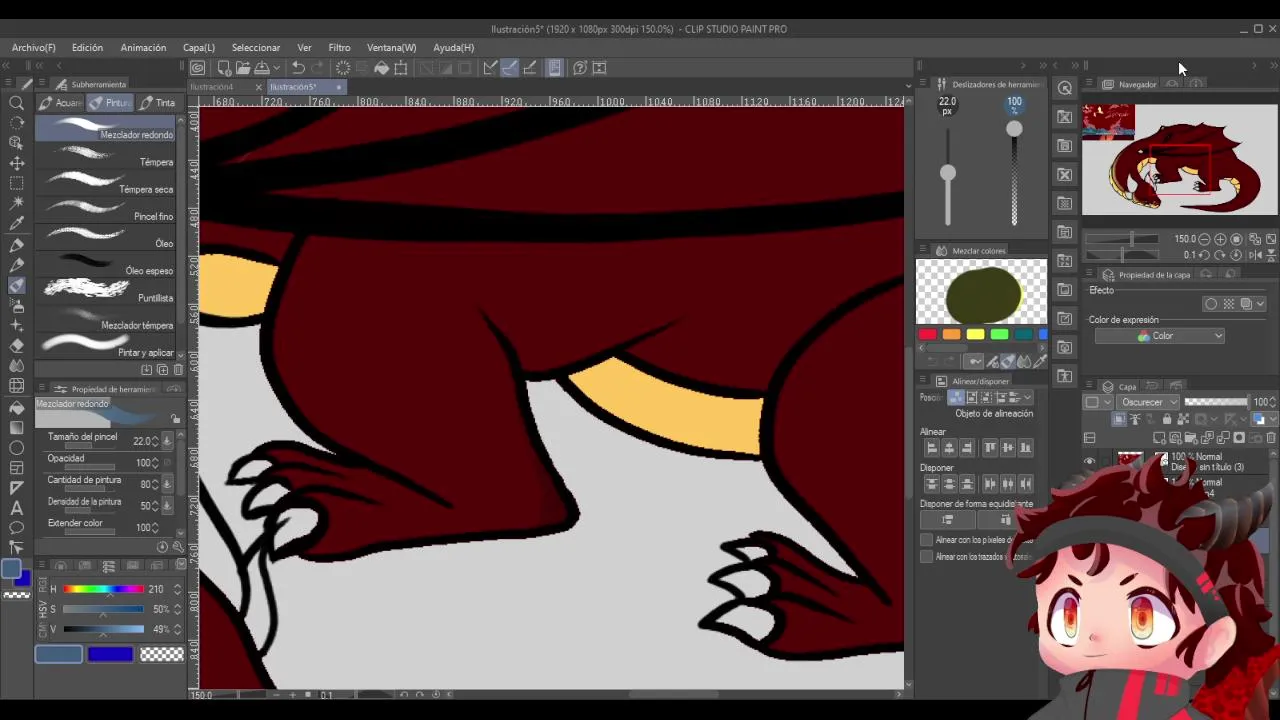The image size is (1280, 720).
Task: Enable Alinear con los píxeles checkbox
Action: tap(926, 540)
